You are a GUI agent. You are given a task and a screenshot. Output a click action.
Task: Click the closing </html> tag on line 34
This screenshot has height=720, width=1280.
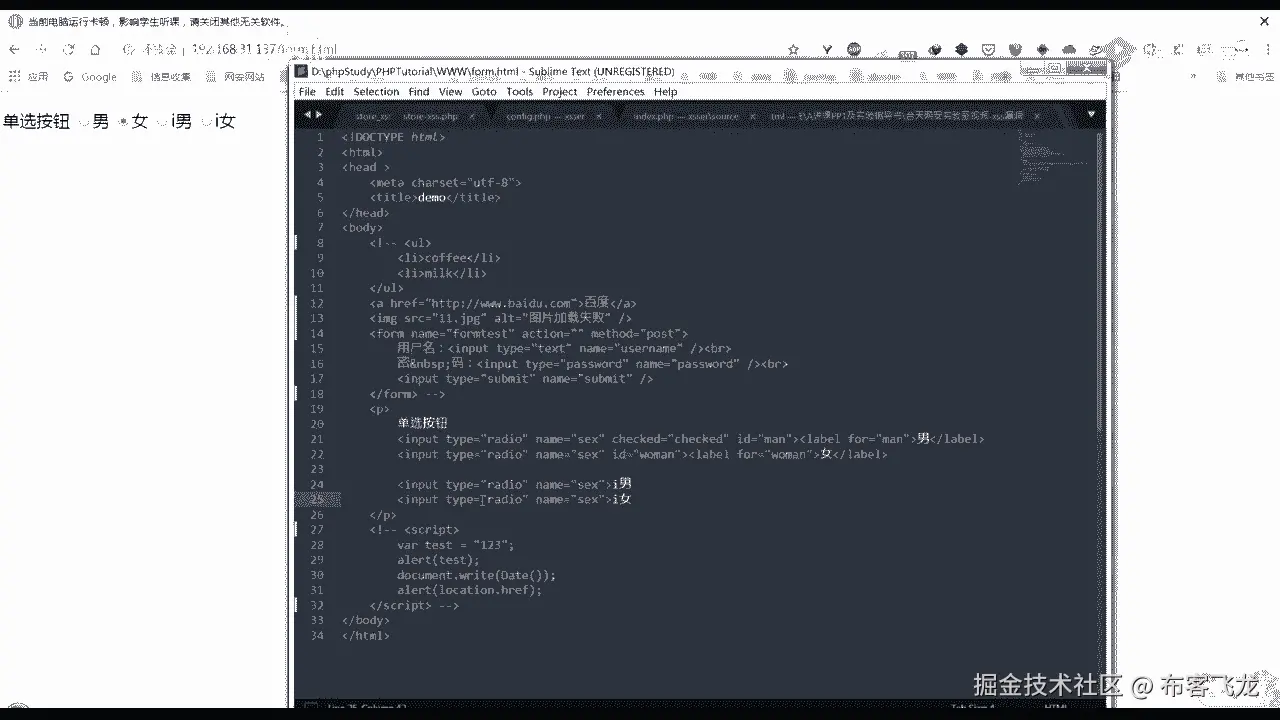[x=366, y=635]
